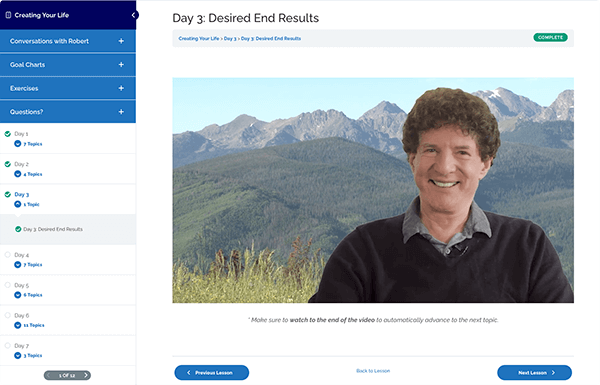Click '7 Topics' text under Day 1
600x385 pixels.
pos(33,144)
